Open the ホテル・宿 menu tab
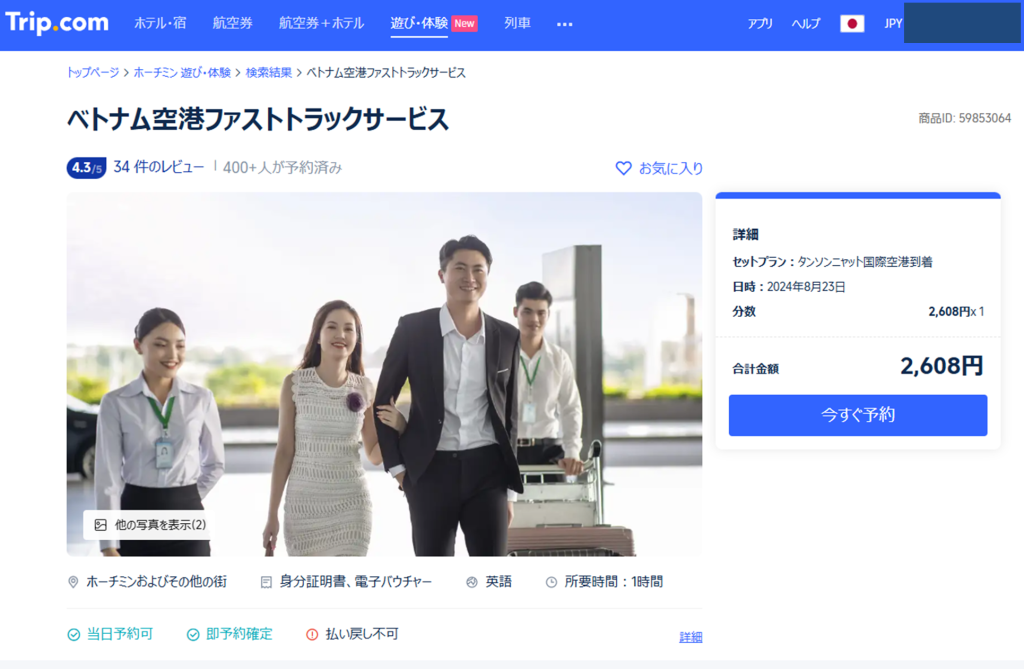This screenshot has width=1024, height=669. (160, 23)
